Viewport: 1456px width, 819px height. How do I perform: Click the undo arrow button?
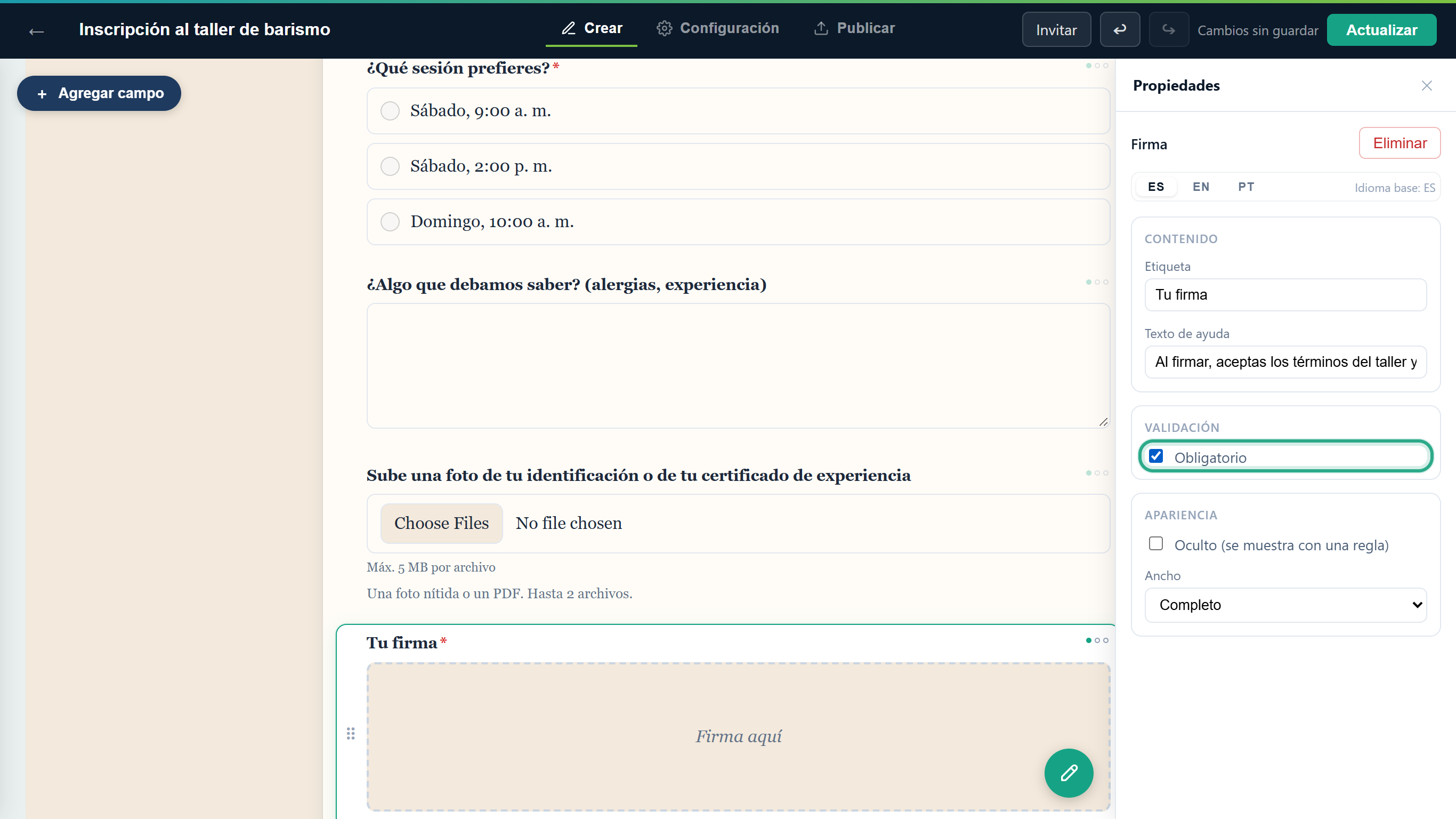1120,29
